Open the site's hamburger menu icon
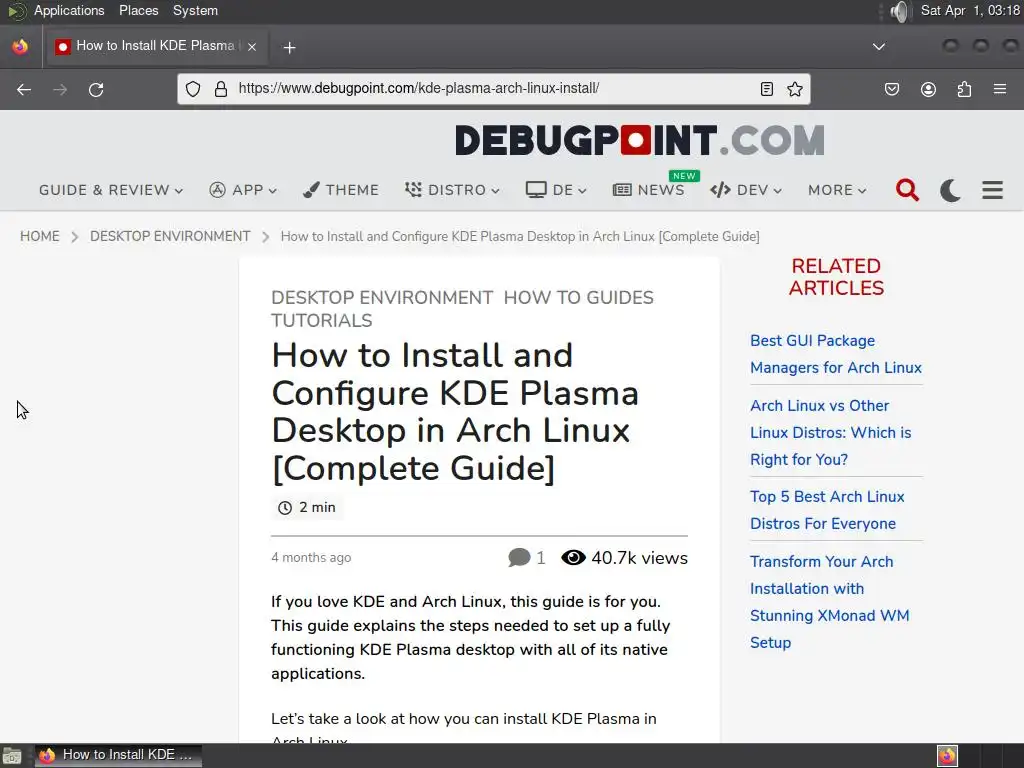 point(993,190)
